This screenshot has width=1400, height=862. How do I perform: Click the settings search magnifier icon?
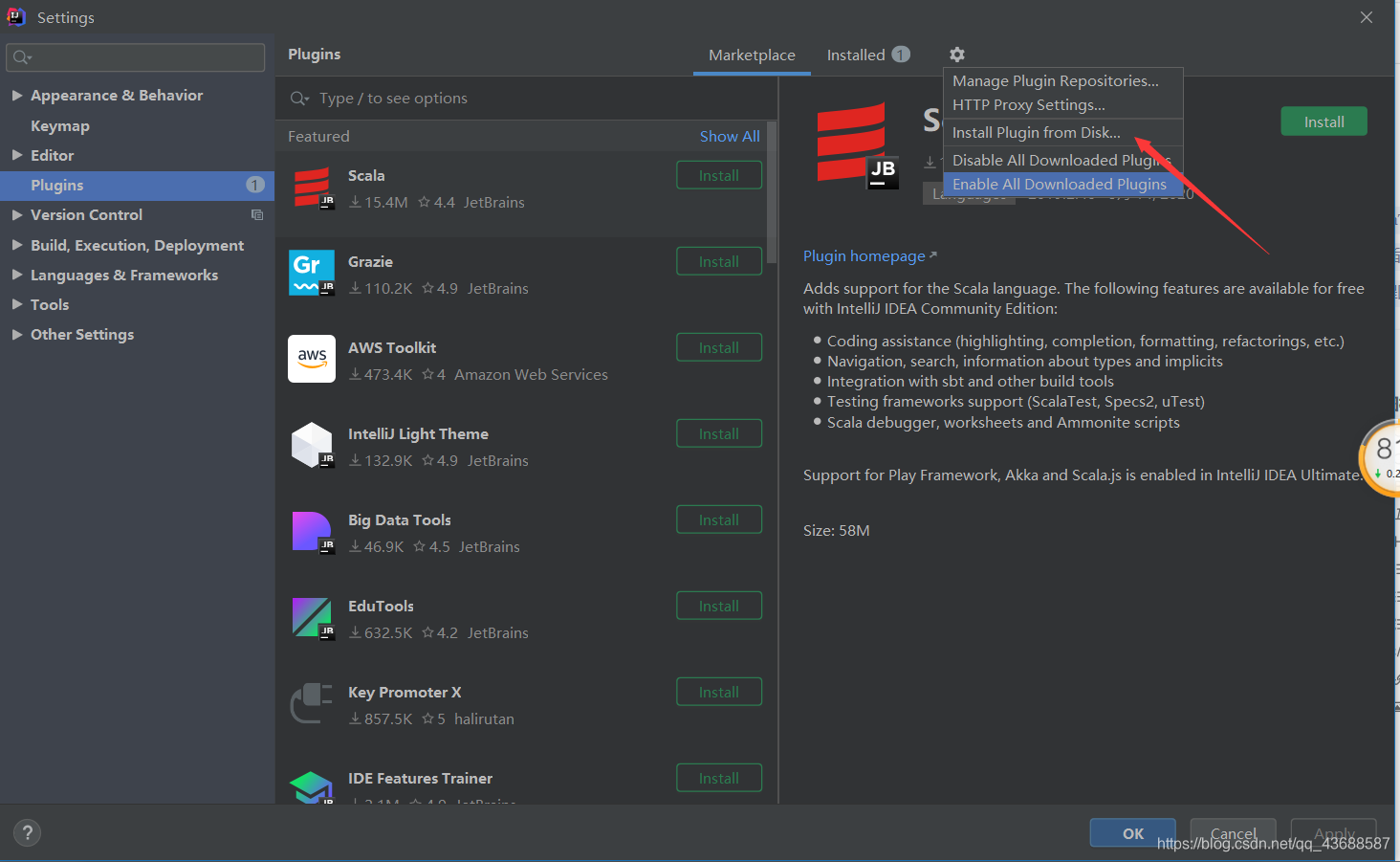click(x=22, y=57)
